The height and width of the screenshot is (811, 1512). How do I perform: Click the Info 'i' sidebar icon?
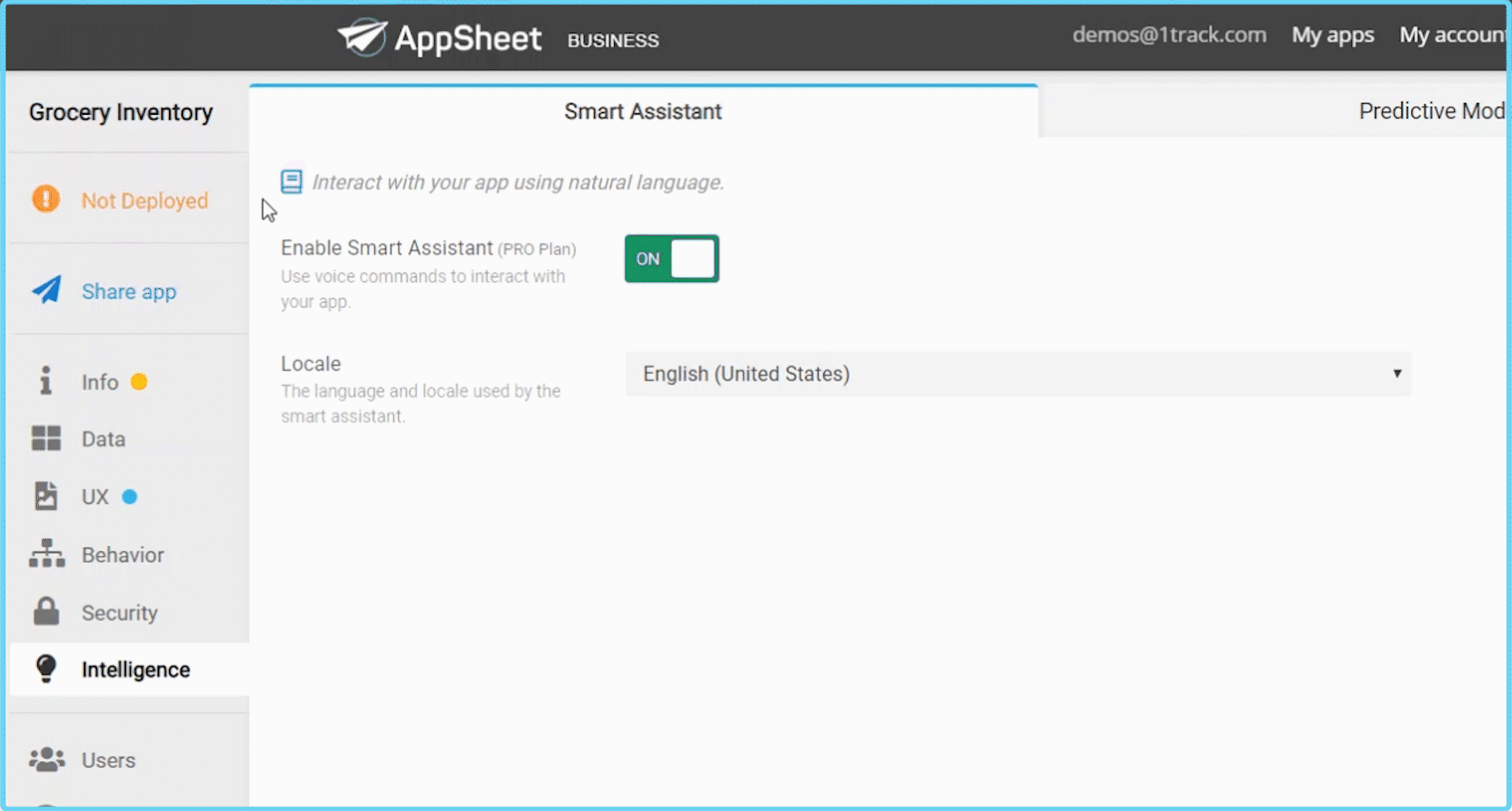tap(46, 381)
